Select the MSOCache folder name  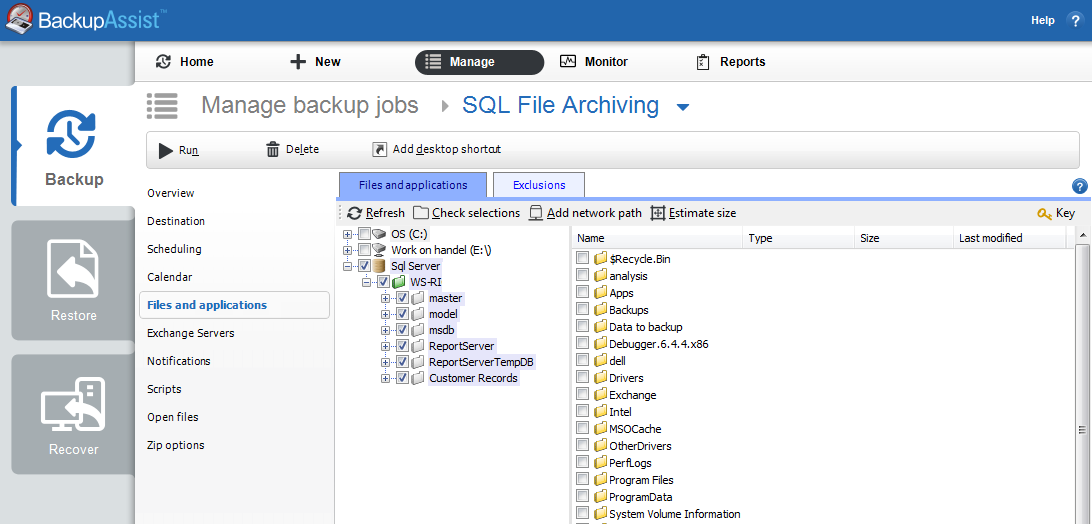635,429
